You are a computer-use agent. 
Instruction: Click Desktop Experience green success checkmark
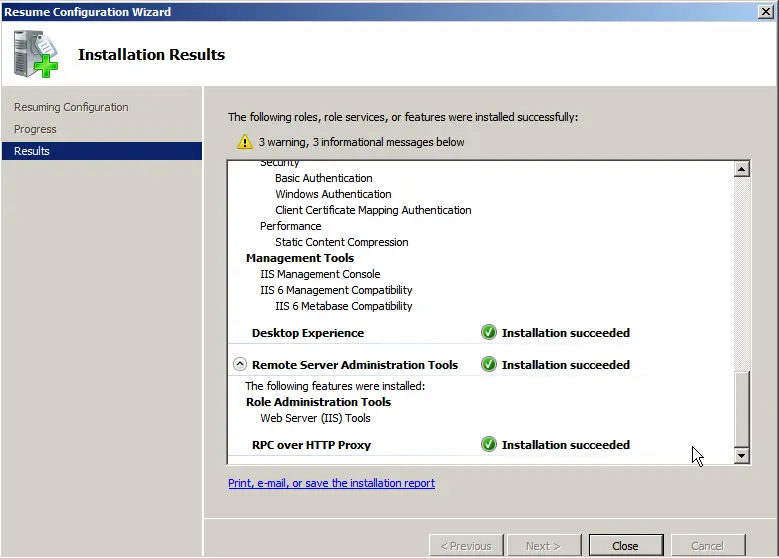tap(489, 333)
